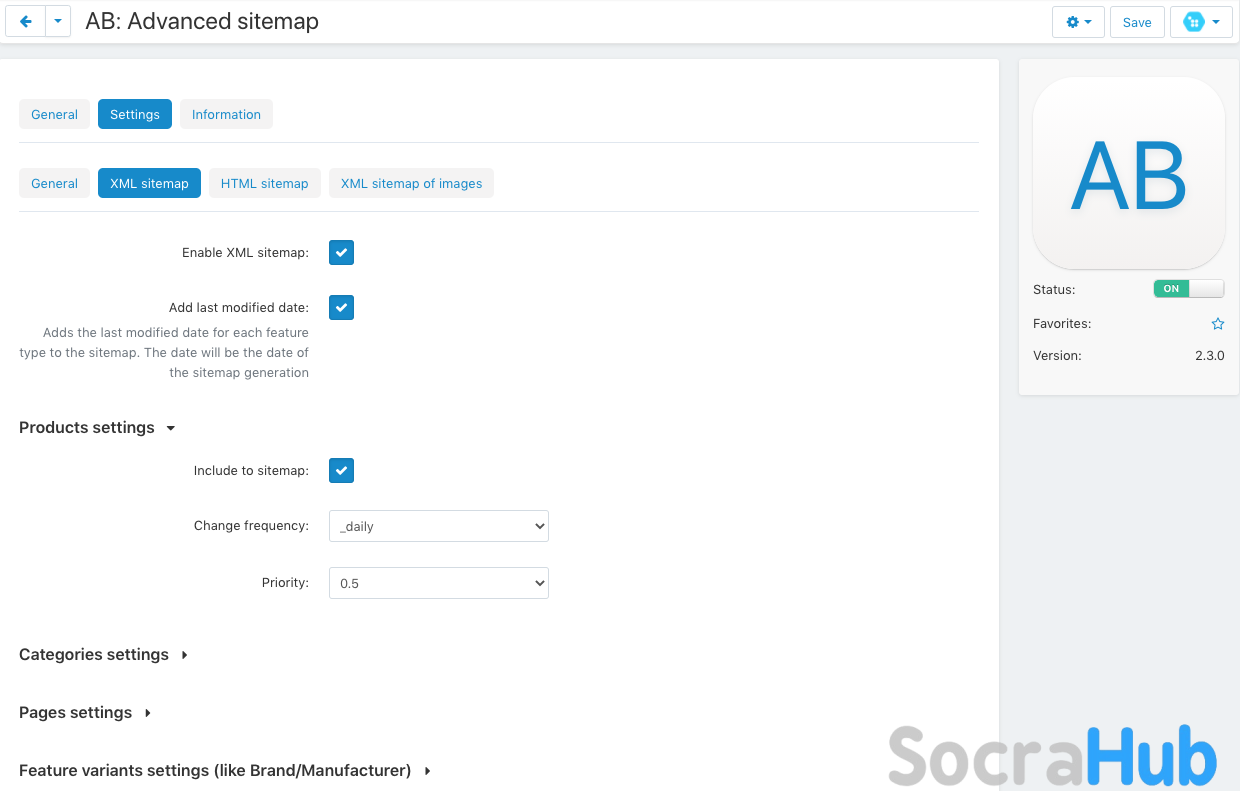
Task: Mark add-on as favorite with star
Action: pyautogui.click(x=1218, y=324)
